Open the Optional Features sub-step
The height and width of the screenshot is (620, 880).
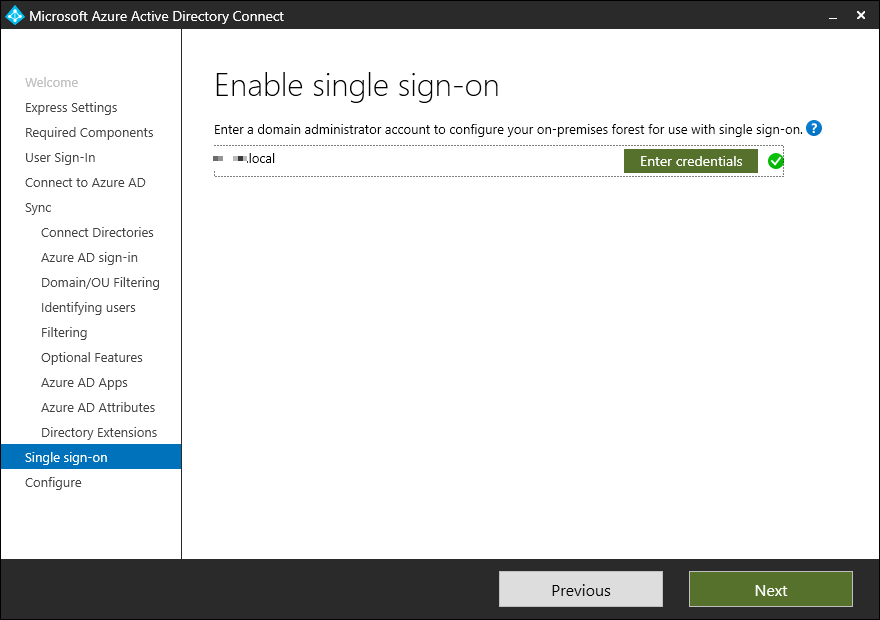[x=91, y=358]
